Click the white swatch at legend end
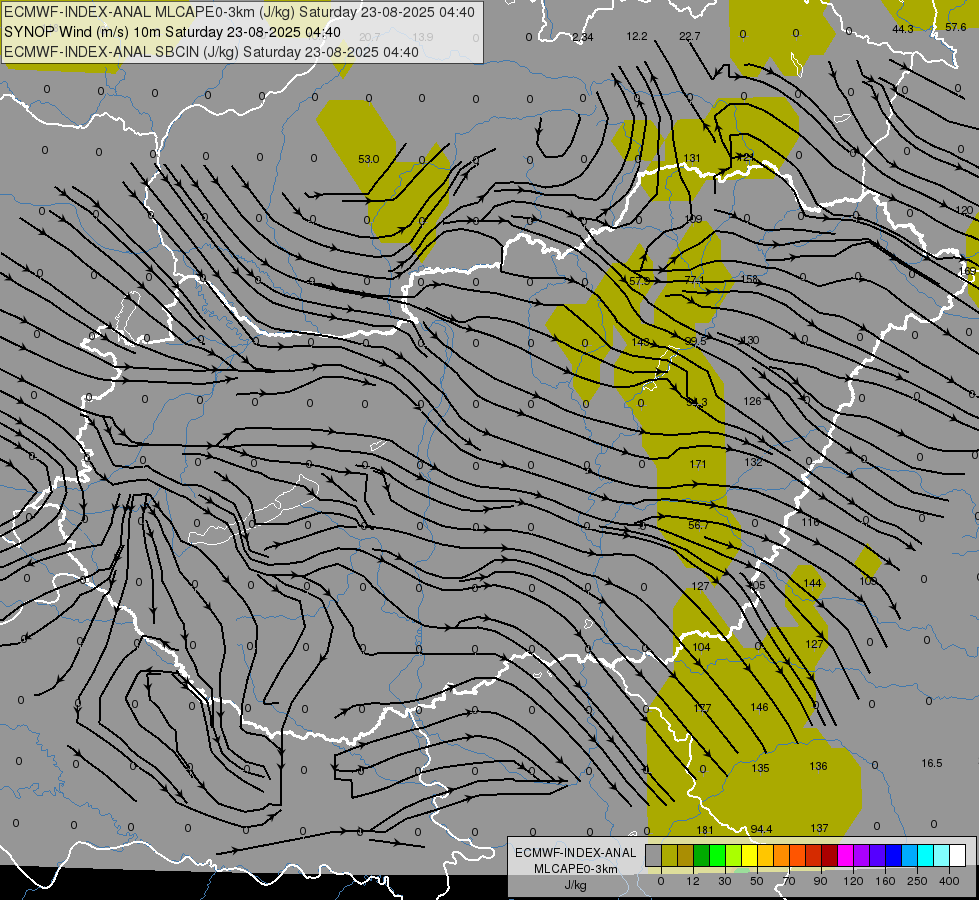The height and width of the screenshot is (900, 979). click(957, 855)
